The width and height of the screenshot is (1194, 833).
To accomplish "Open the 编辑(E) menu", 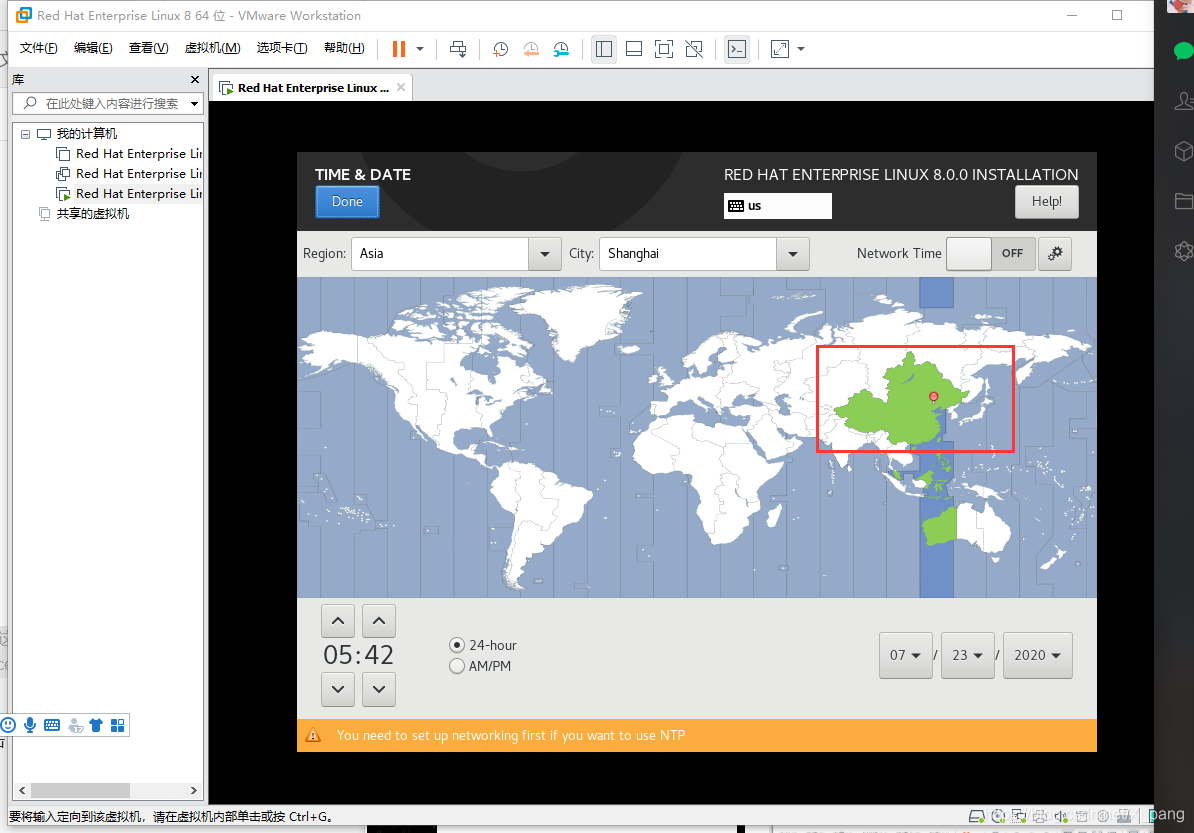I will point(93,48).
